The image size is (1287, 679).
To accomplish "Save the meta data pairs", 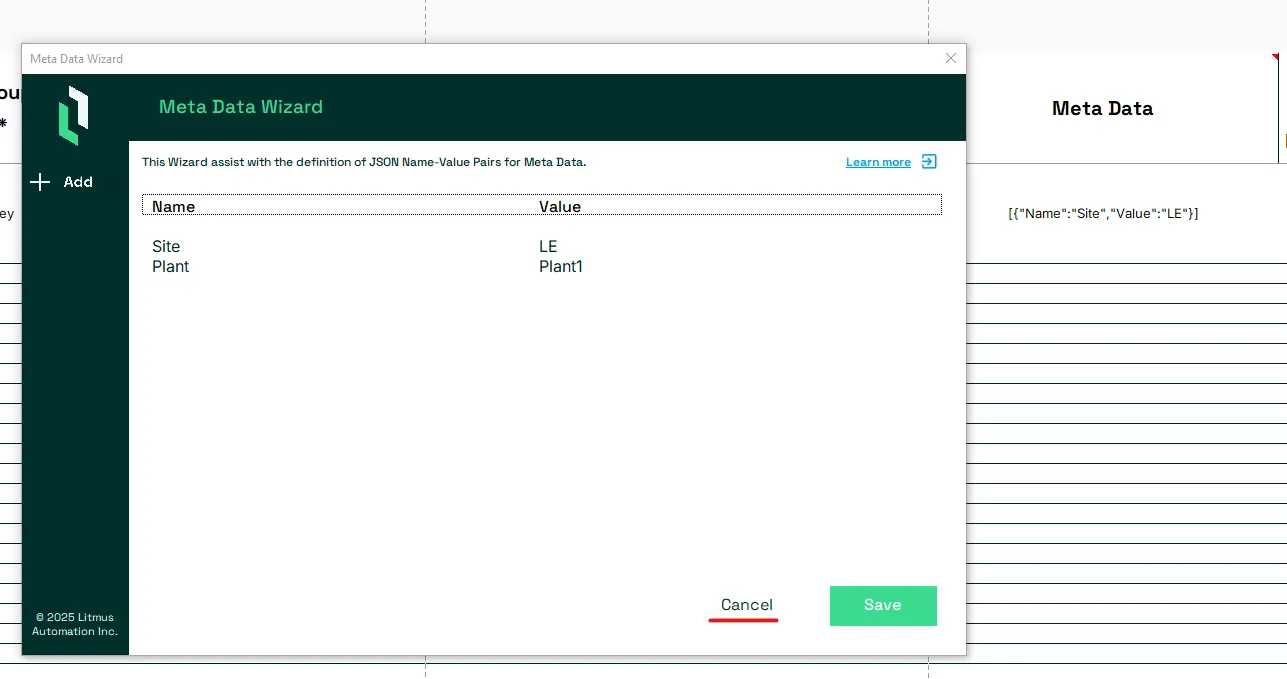I will 883,606.
